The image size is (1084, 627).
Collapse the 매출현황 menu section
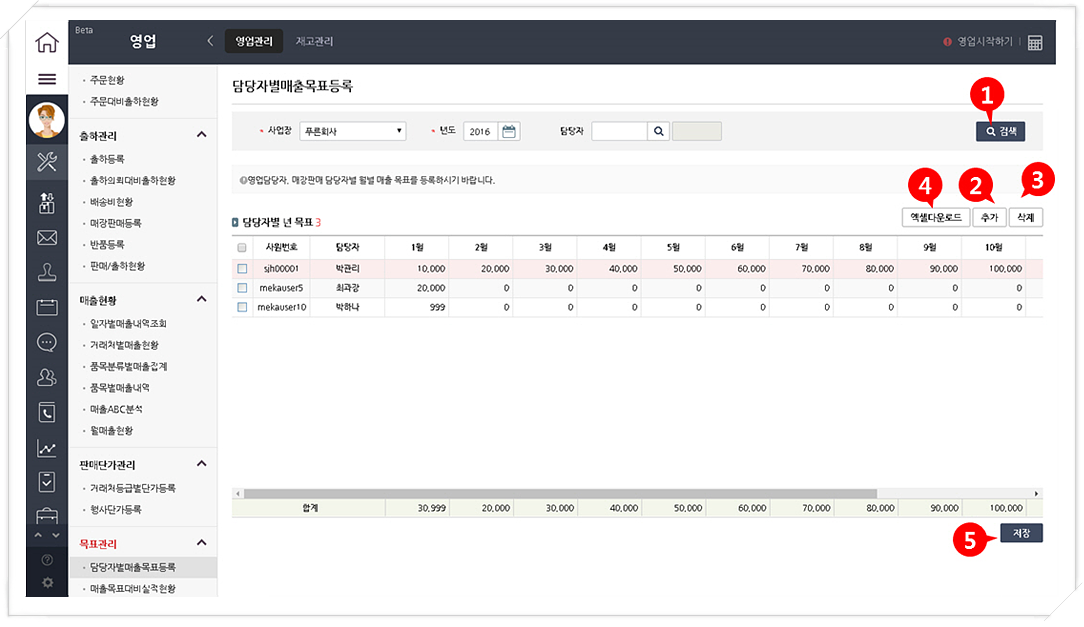[201, 299]
